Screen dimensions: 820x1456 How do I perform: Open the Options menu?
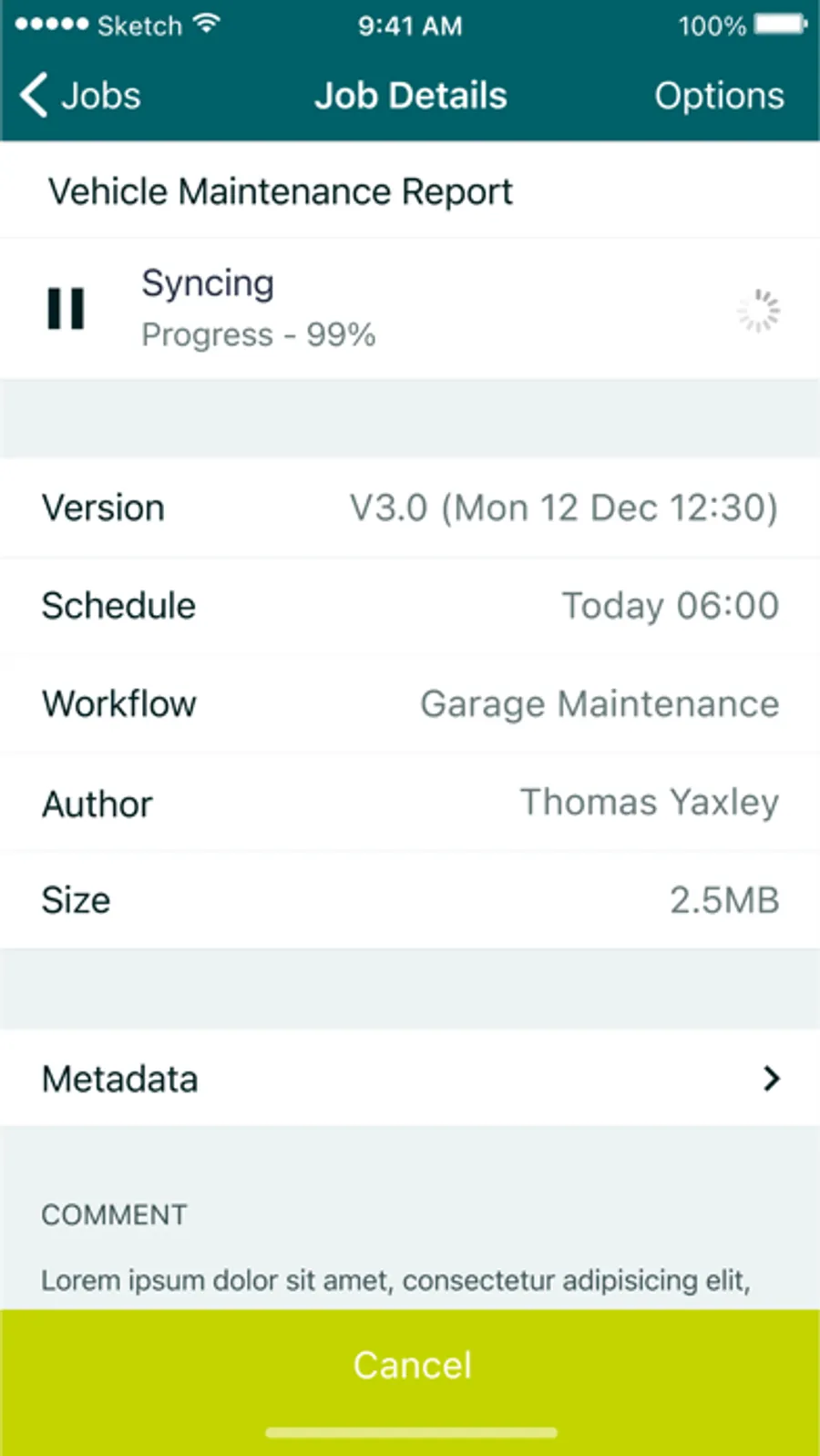click(x=718, y=96)
